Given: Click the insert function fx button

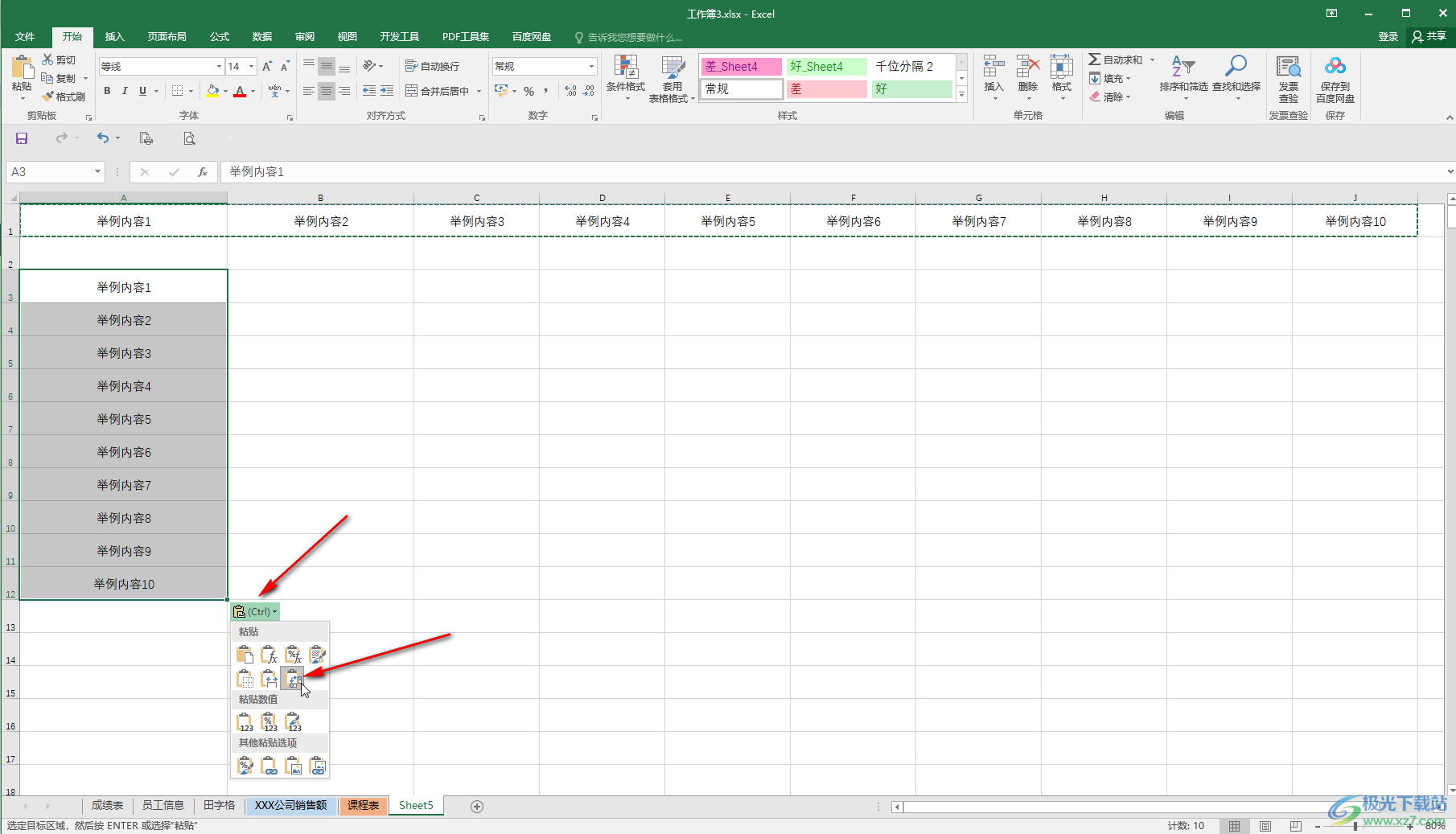Looking at the screenshot, I should (x=203, y=171).
